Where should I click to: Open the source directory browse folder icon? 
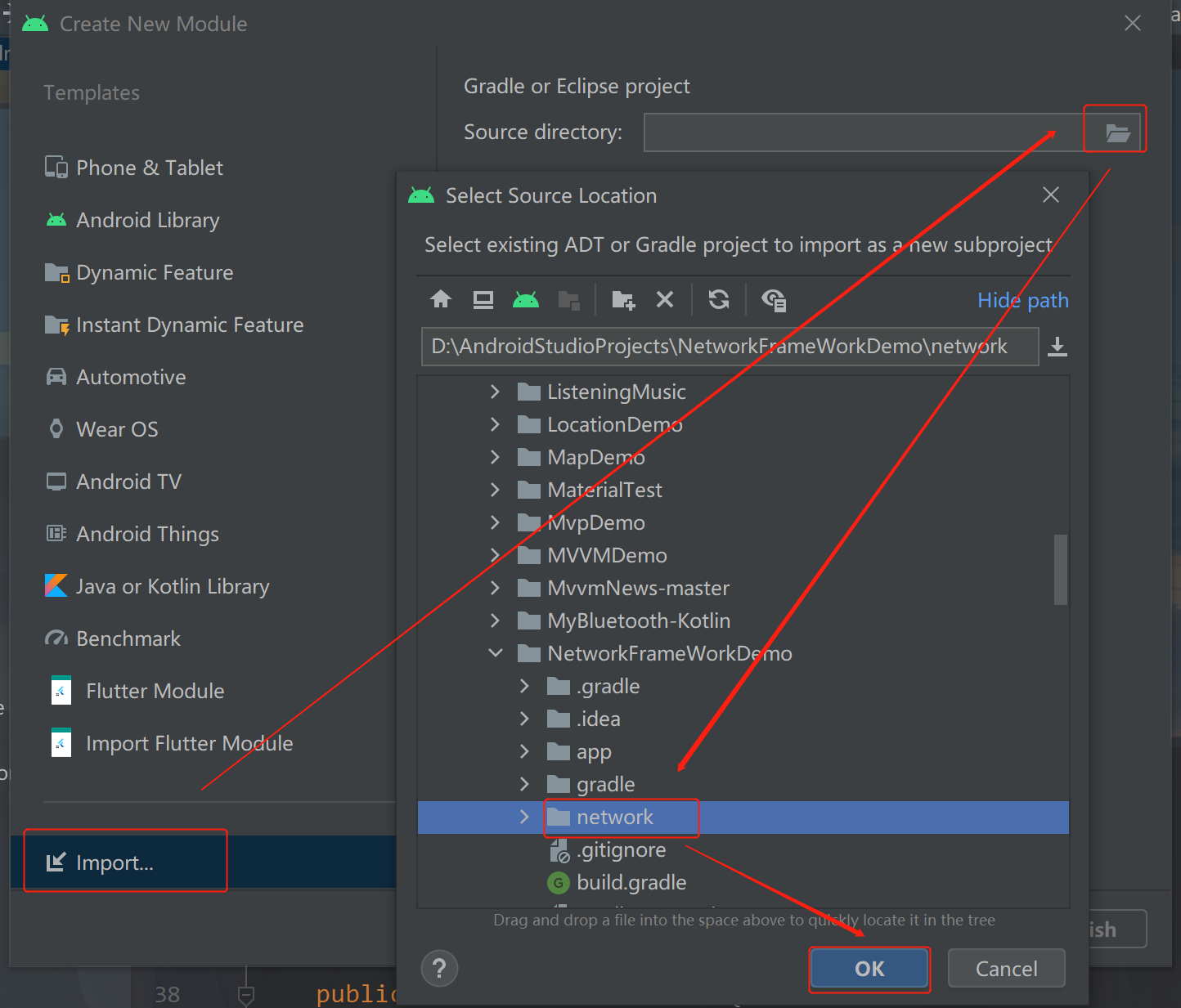point(1117,132)
